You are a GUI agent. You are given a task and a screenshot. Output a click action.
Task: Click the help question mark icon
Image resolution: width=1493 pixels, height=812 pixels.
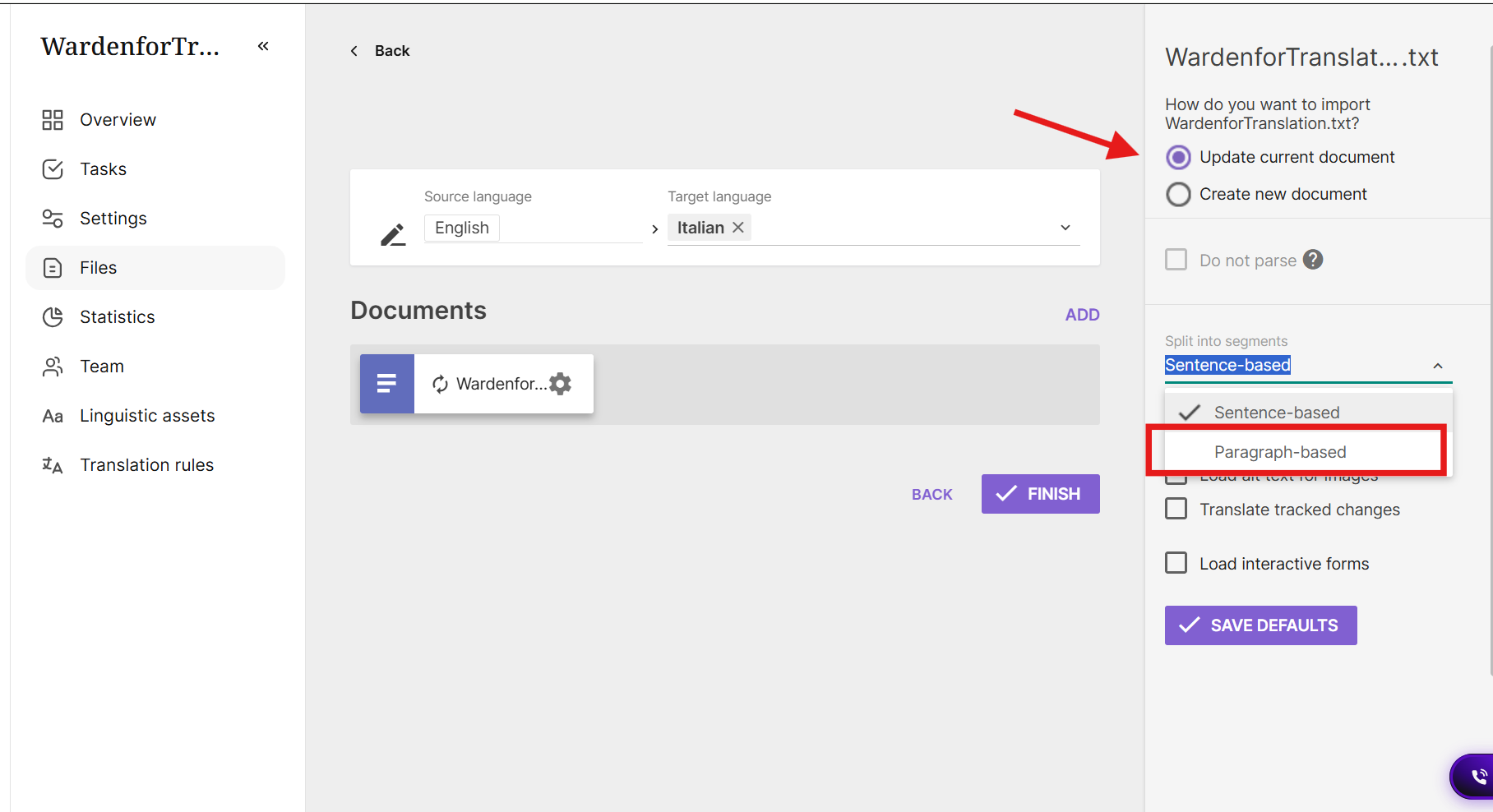[x=1314, y=260]
